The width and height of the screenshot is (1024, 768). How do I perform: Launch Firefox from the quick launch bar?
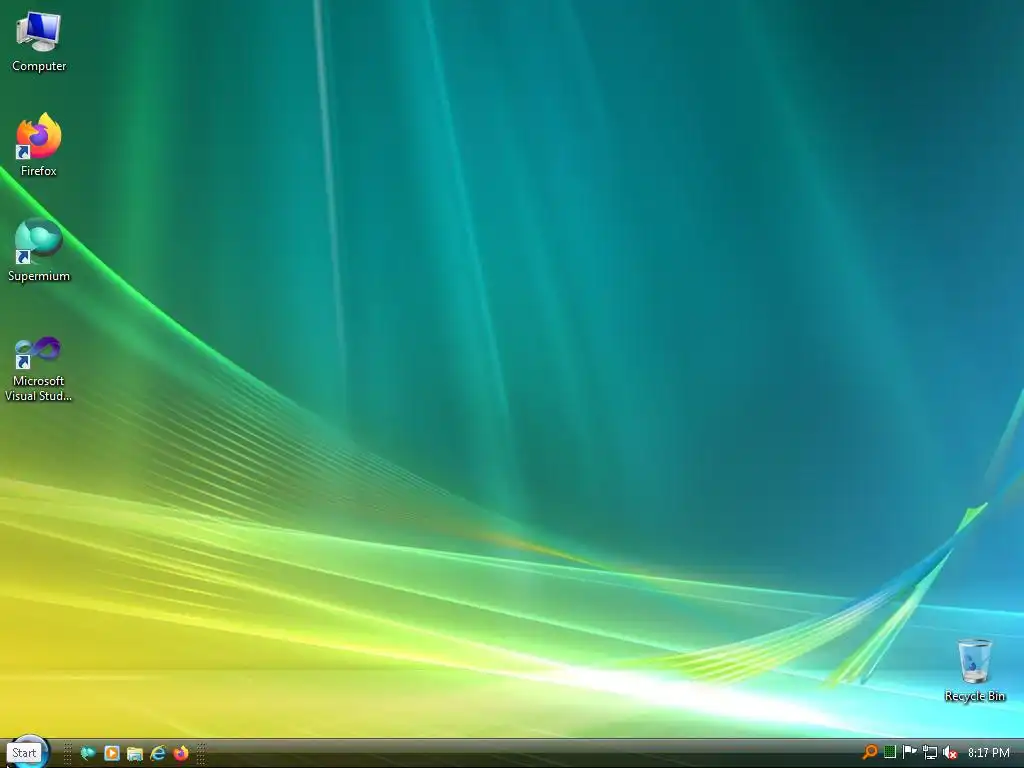[181, 753]
